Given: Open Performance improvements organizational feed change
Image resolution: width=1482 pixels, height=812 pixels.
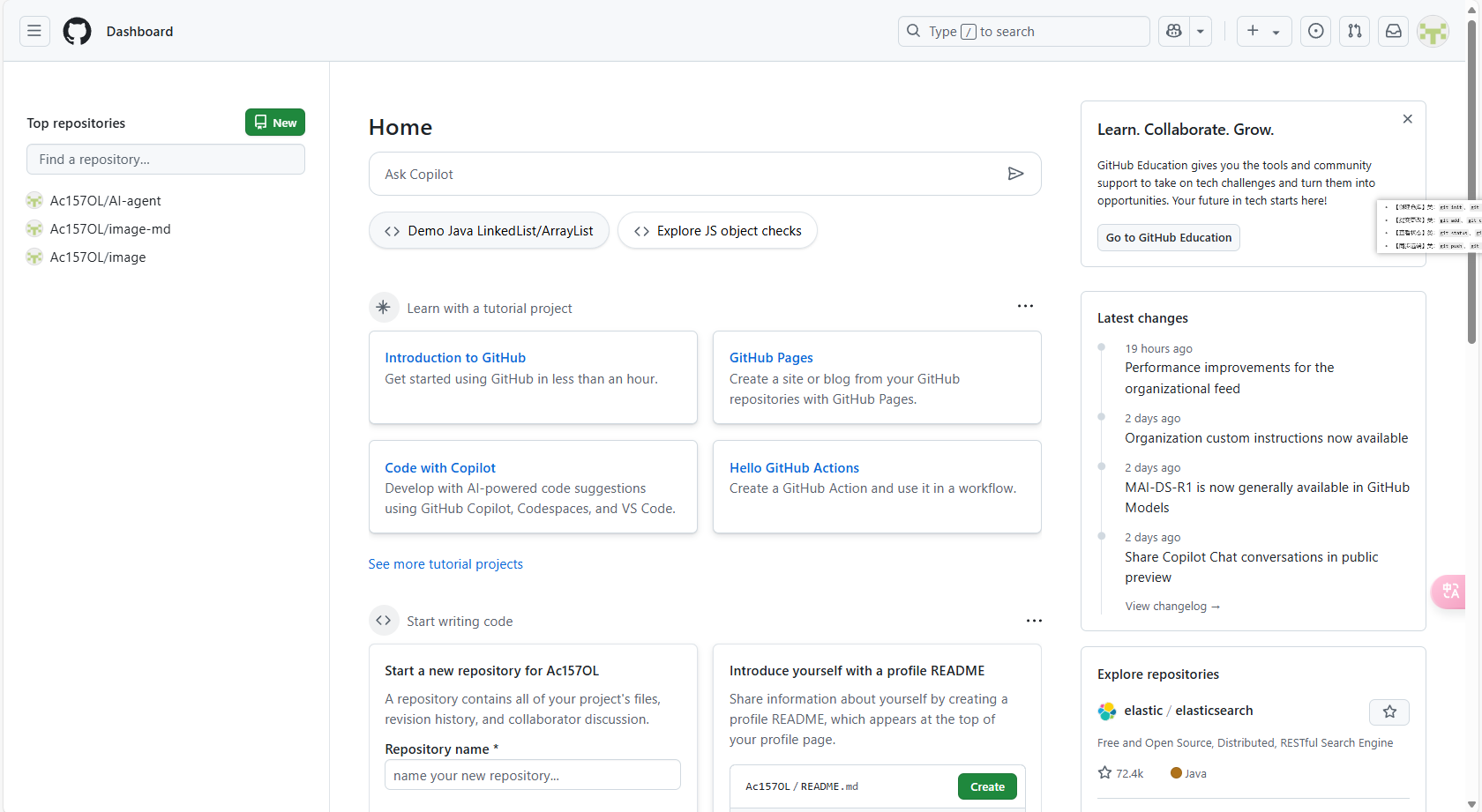Looking at the screenshot, I should pos(1229,378).
